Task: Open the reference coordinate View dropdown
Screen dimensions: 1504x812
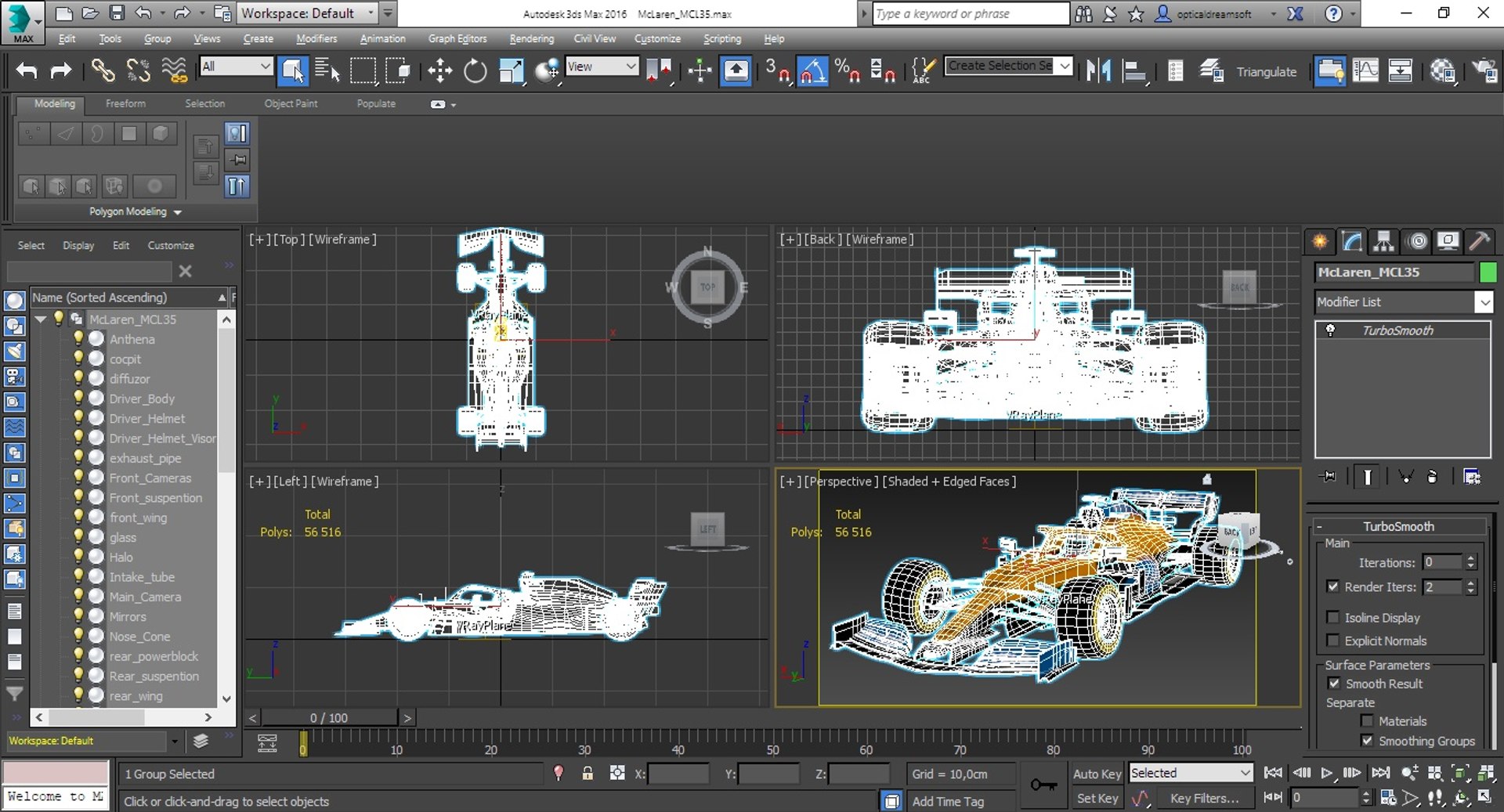Action: (602, 67)
